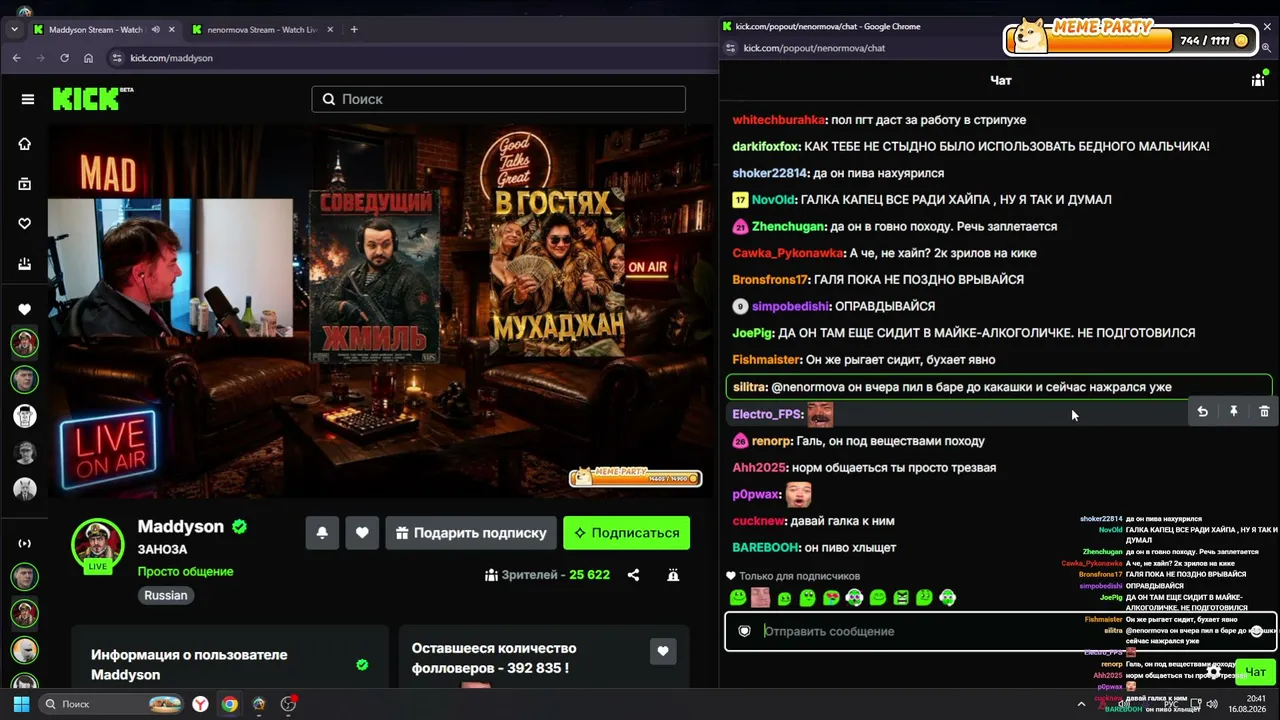The width and height of the screenshot is (1280, 720).
Task: Open the Kick hamburger sidebar menu
Action: 28,99
